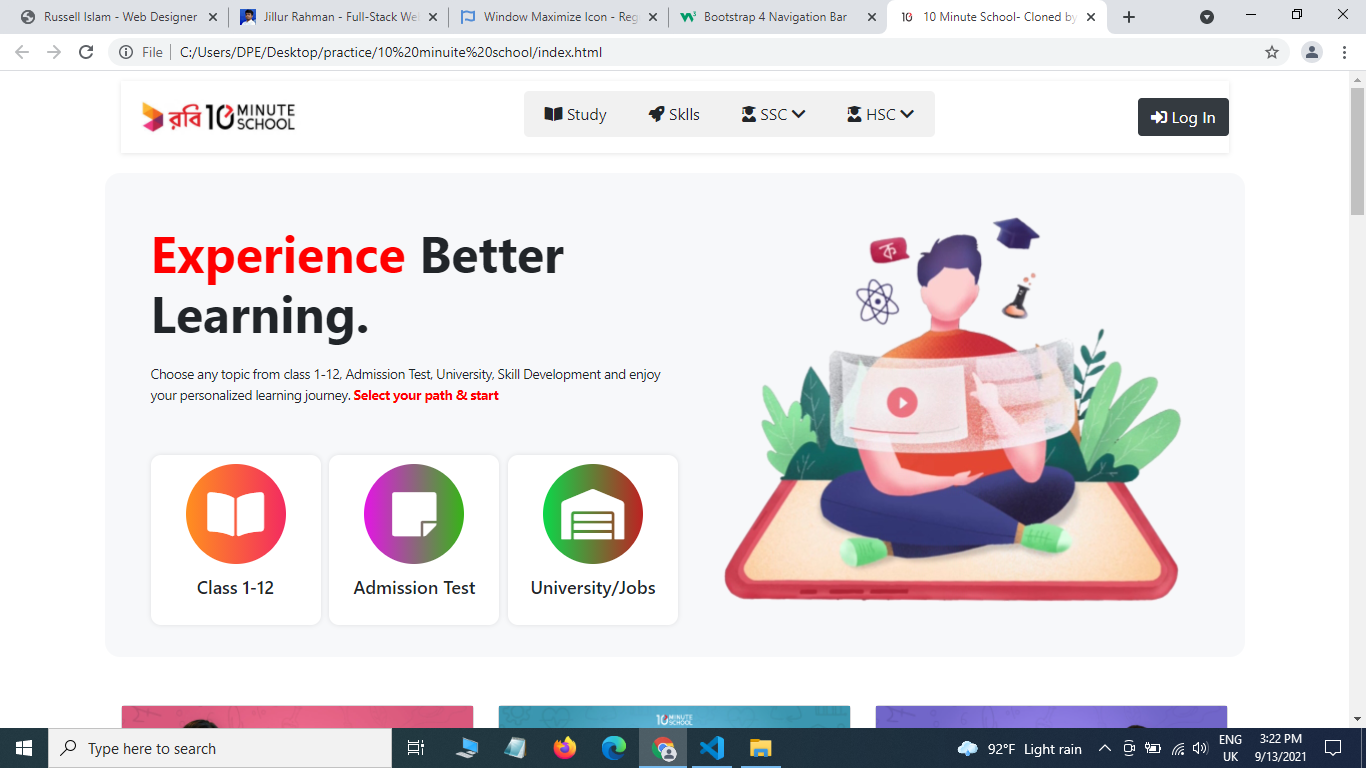Open the Chrome tab search dropdown arrow
The width and height of the screenshot is (1366, 768).
(1207, 17)
